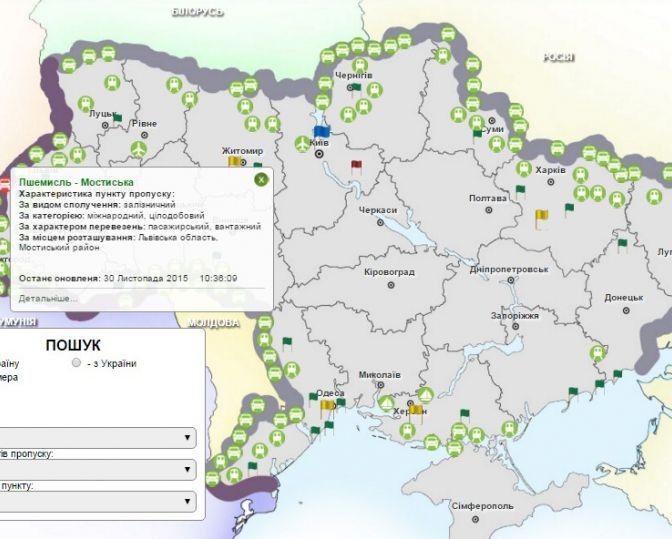Close the Пшемисль - Мостиська info popup
This screenshot has height=539, width=672.
pyautogui.click(x=260, y=179)
